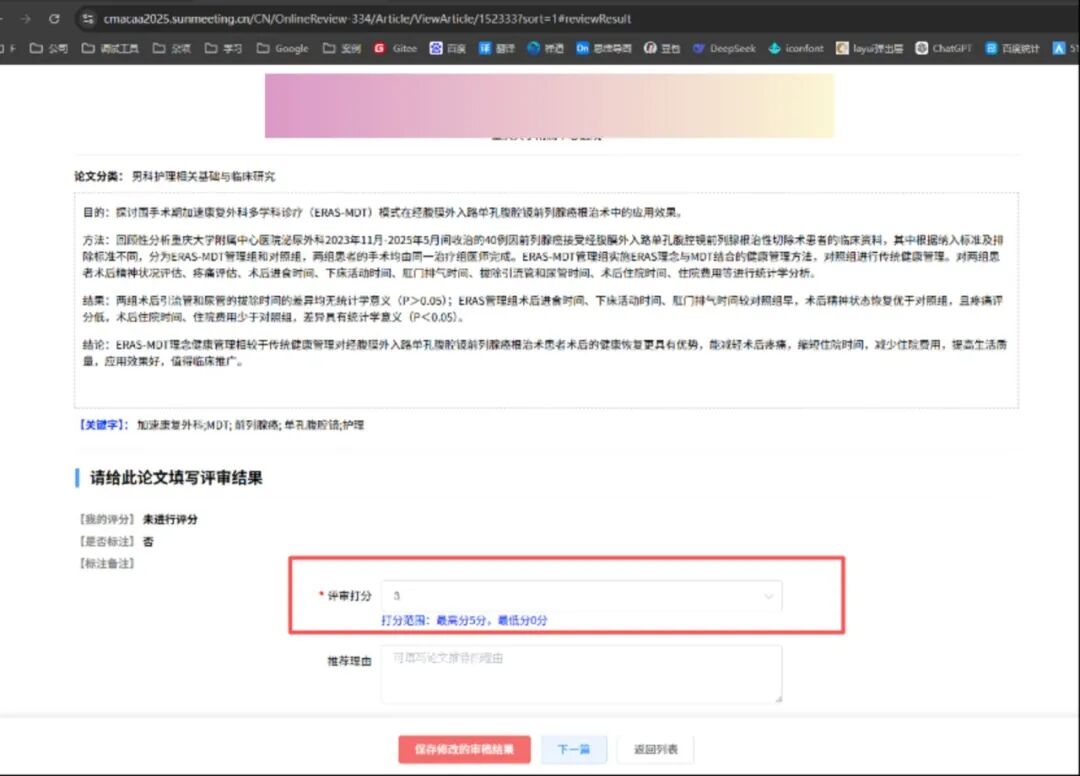Open the 评审打分 score dropdown

pos(582,596)
